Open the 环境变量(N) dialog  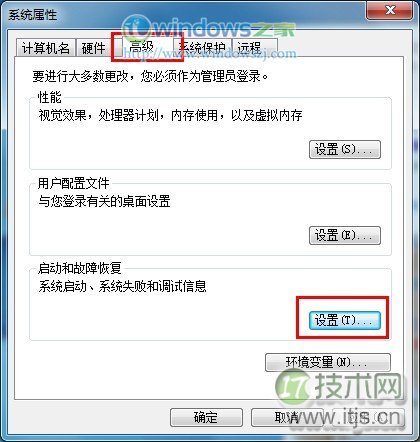click(327, 362)
